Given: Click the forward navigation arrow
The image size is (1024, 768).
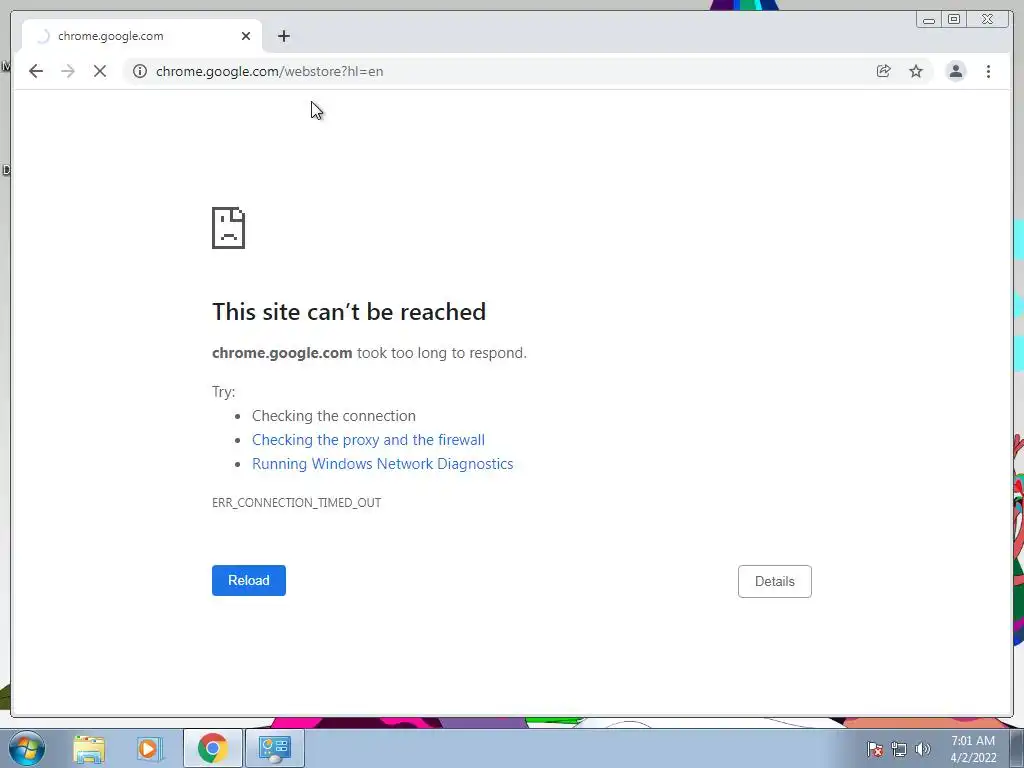Looking at the screenshot, I should [x=68, y=71].
